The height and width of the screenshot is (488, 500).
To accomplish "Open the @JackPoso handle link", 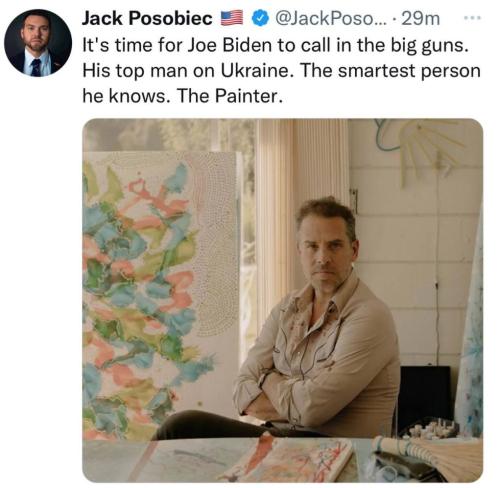I will tap(331, 19).
